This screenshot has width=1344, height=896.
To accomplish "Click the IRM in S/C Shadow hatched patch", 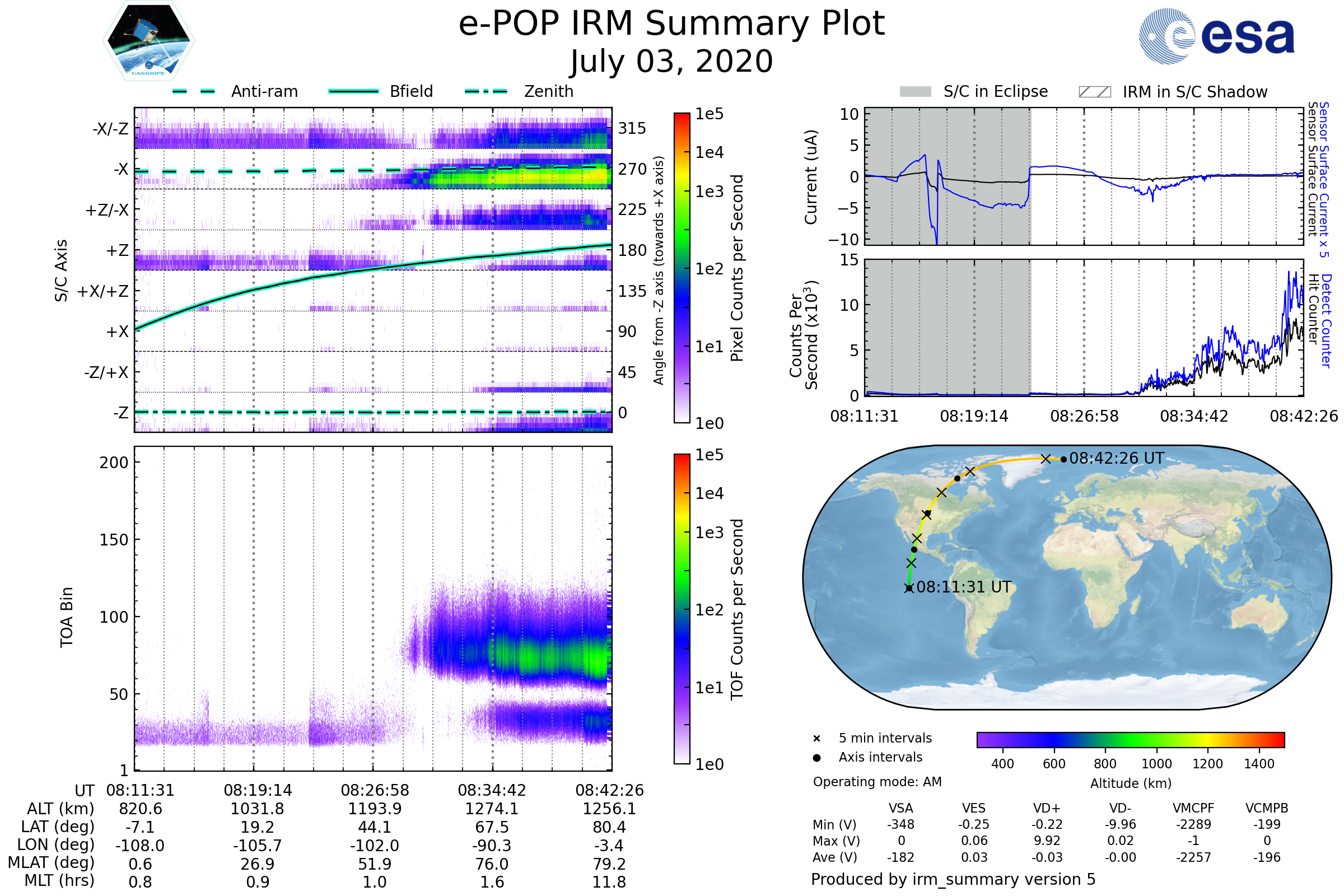I will 1094,92.
